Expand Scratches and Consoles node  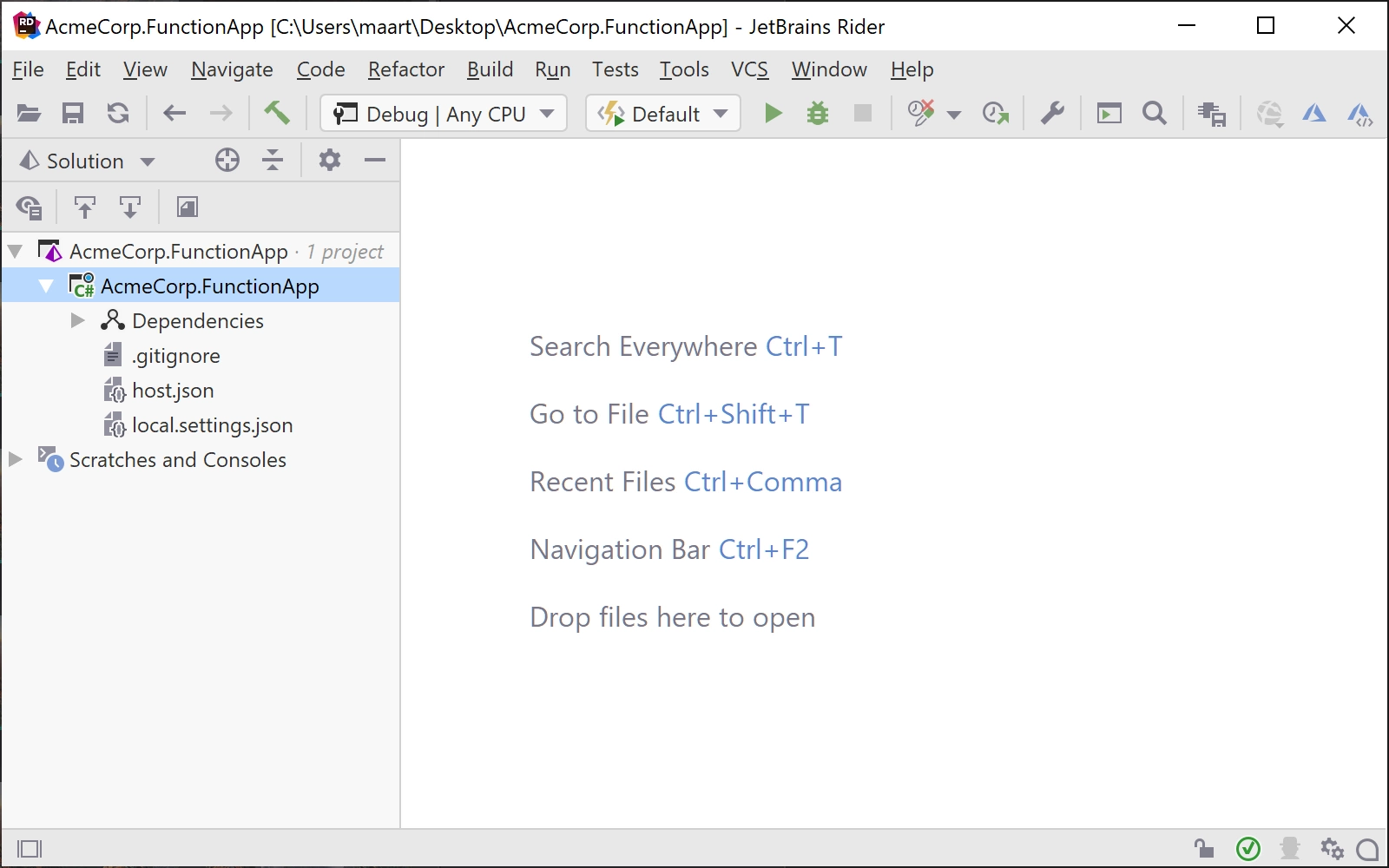(x=15, y=459)
